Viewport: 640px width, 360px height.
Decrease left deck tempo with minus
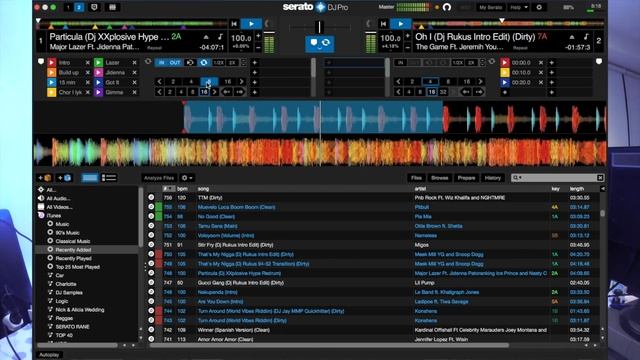pyautogui.click(x=258, y=47)
